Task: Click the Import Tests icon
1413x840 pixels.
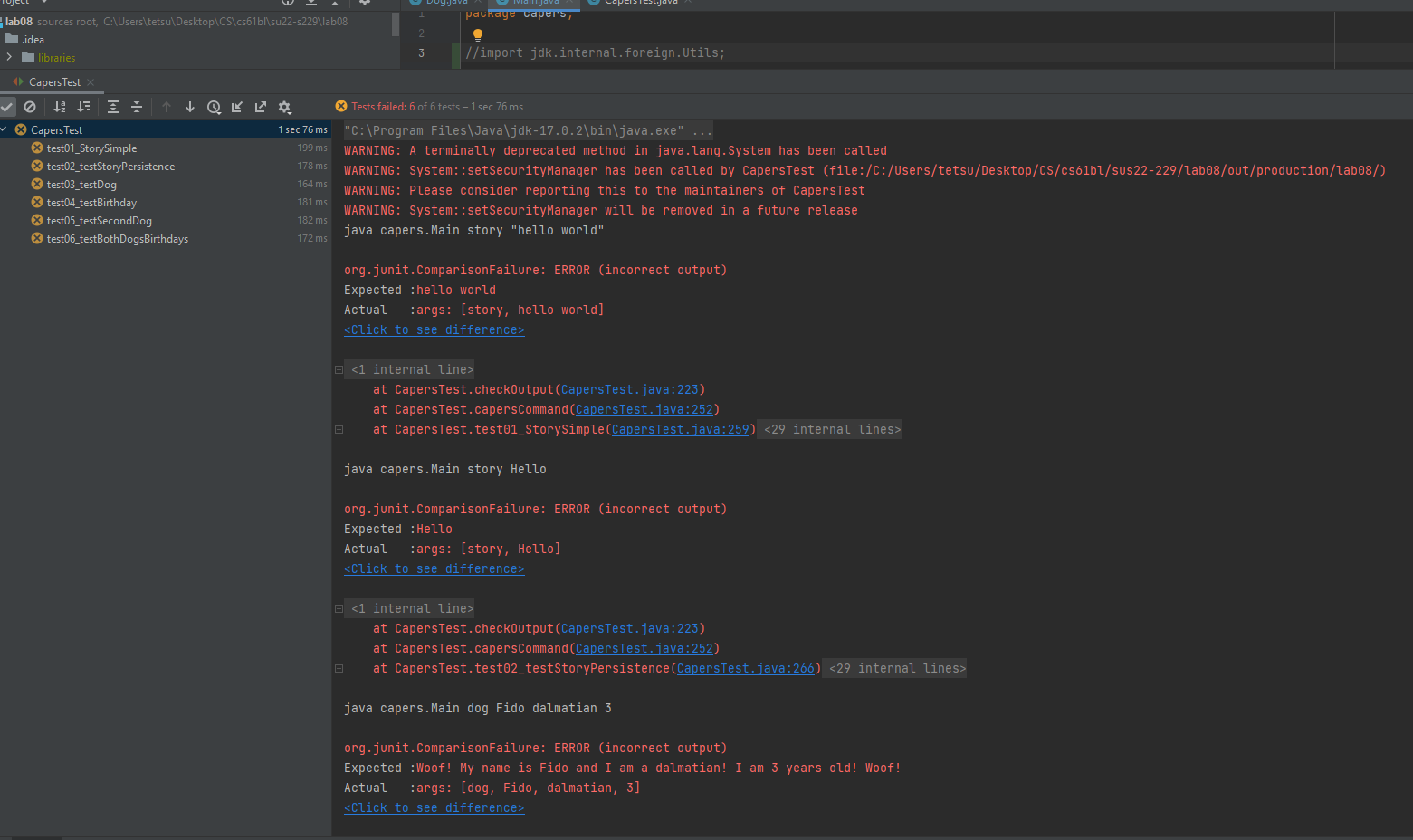Action: [237, 107]
